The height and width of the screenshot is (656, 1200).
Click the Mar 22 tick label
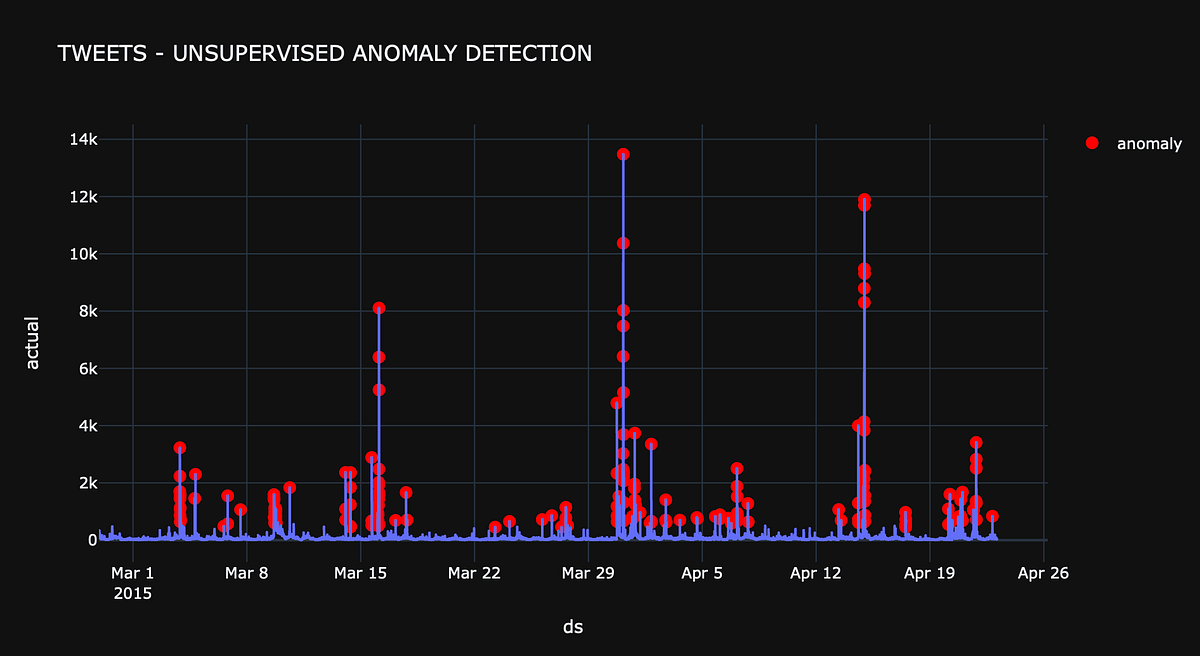[x=473, y=573]
